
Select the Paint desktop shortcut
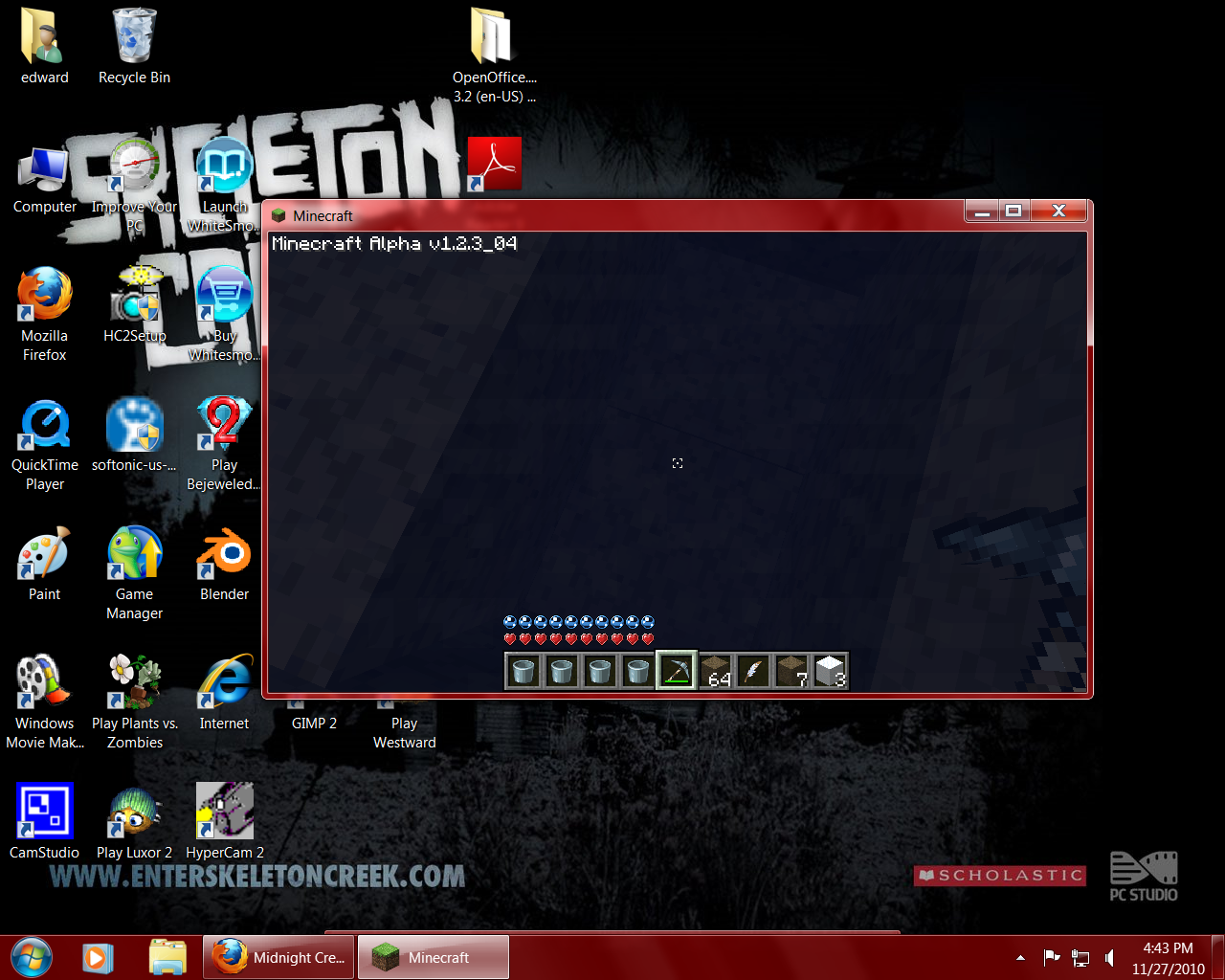tap(44, 563)
